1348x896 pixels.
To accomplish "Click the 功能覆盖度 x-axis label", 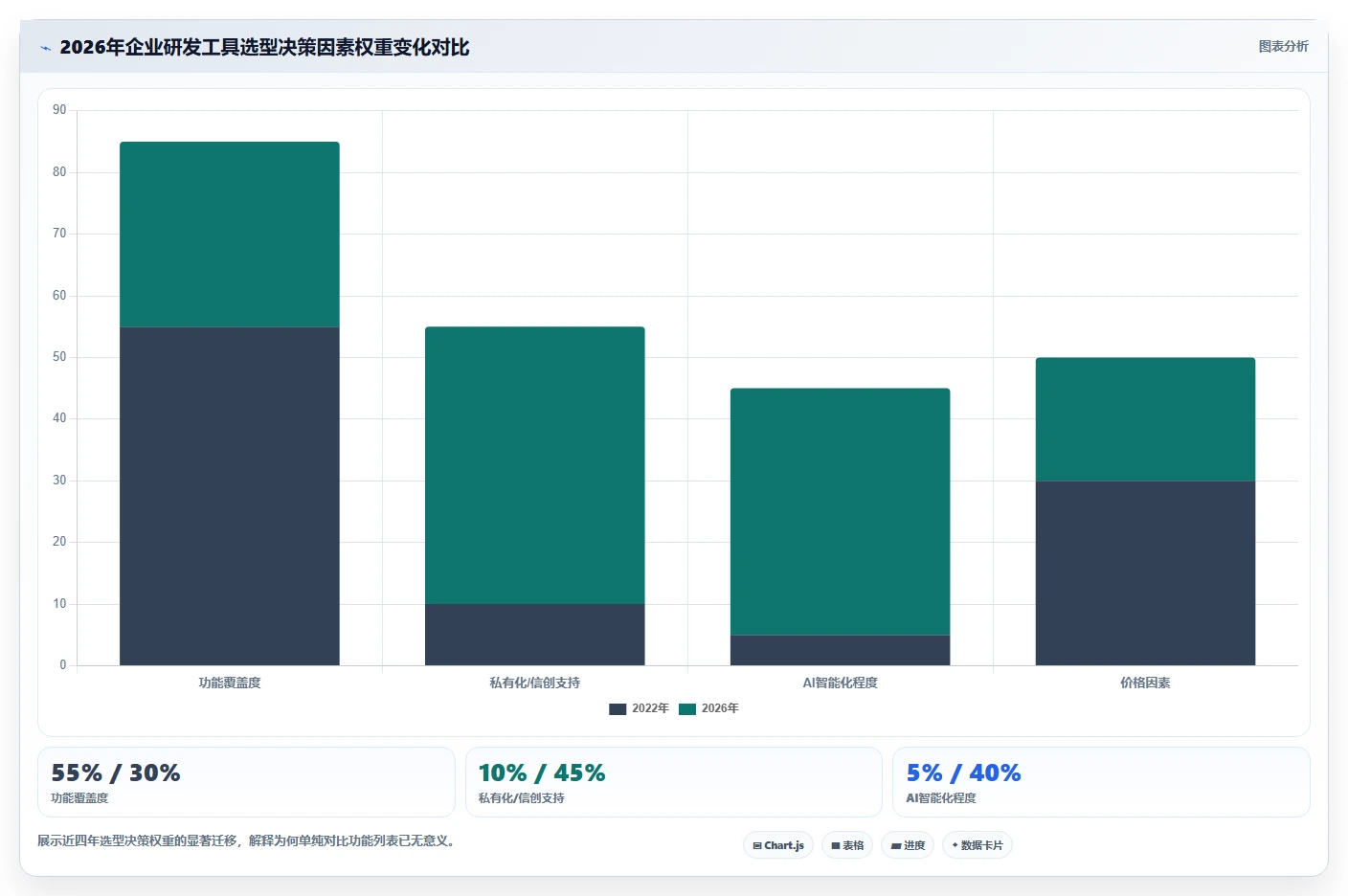I will (230, 683).
